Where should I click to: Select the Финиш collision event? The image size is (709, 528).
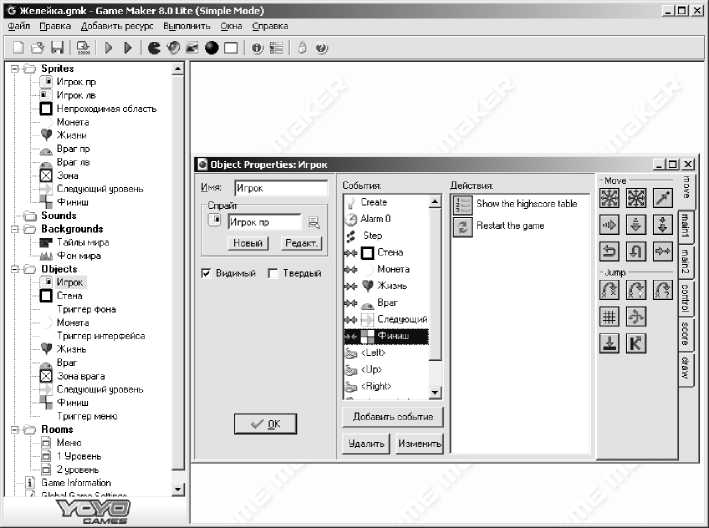(386, 336)
